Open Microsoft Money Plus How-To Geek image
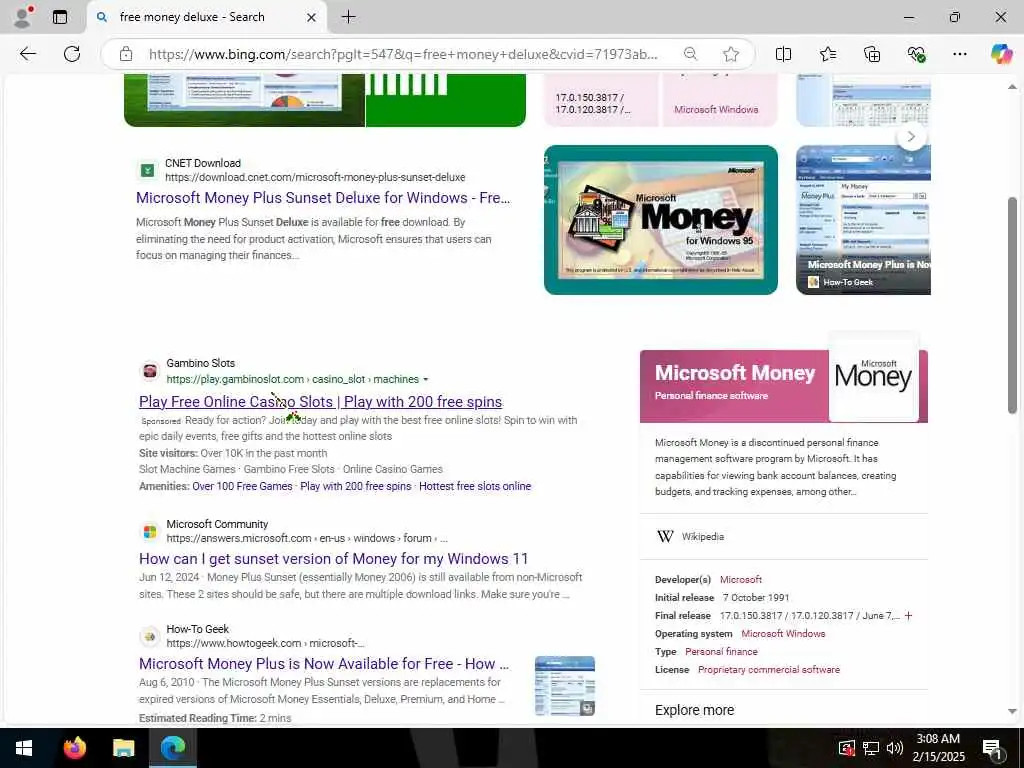 [863, 220]
